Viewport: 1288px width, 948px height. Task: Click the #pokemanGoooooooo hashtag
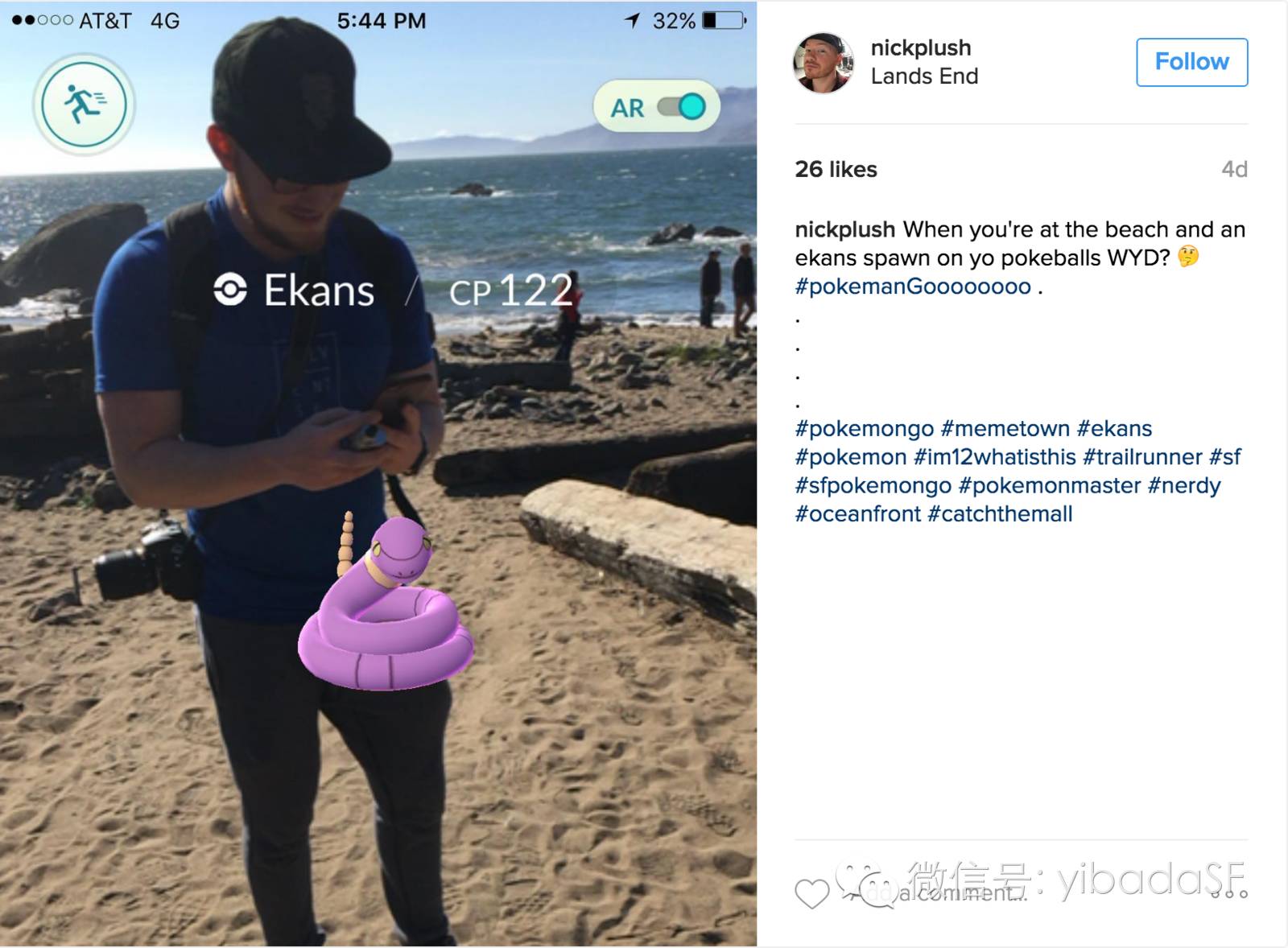(x=913, y=286)
